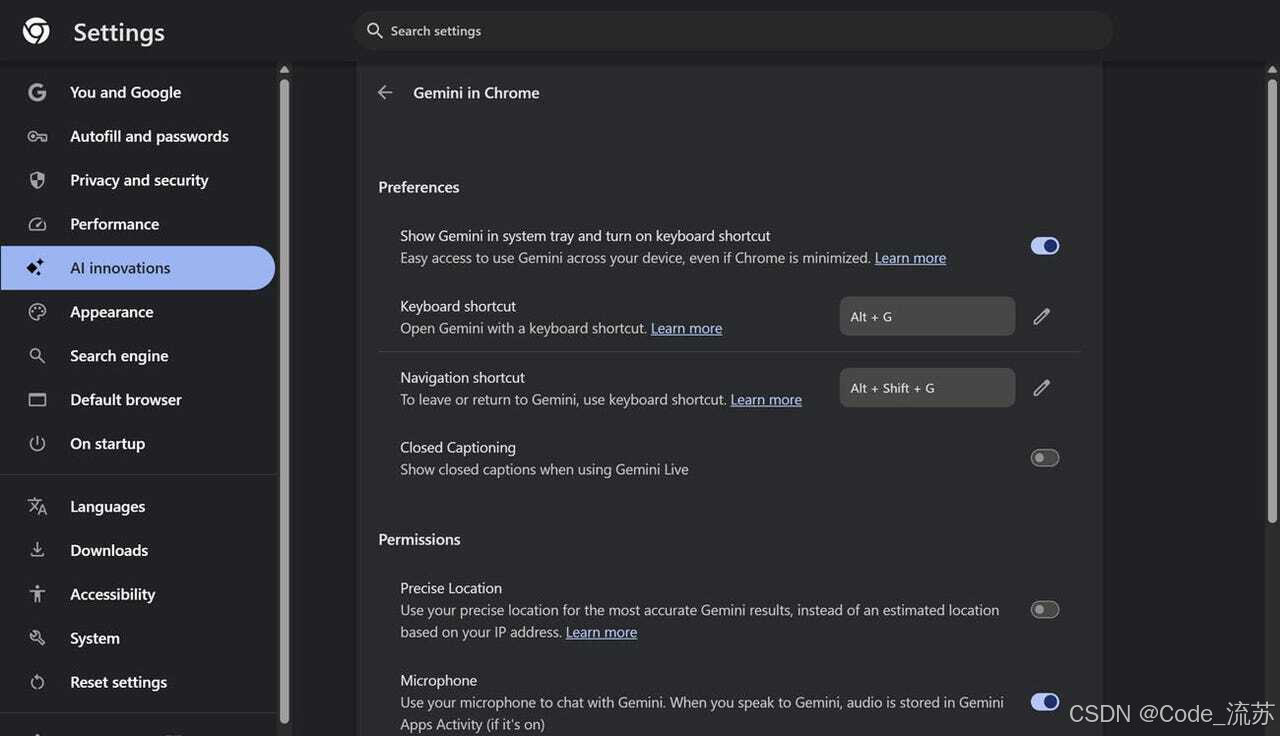The image size is (1280, 736).
Task: Open Privacy and security section
Action: [x=138, y=180]
